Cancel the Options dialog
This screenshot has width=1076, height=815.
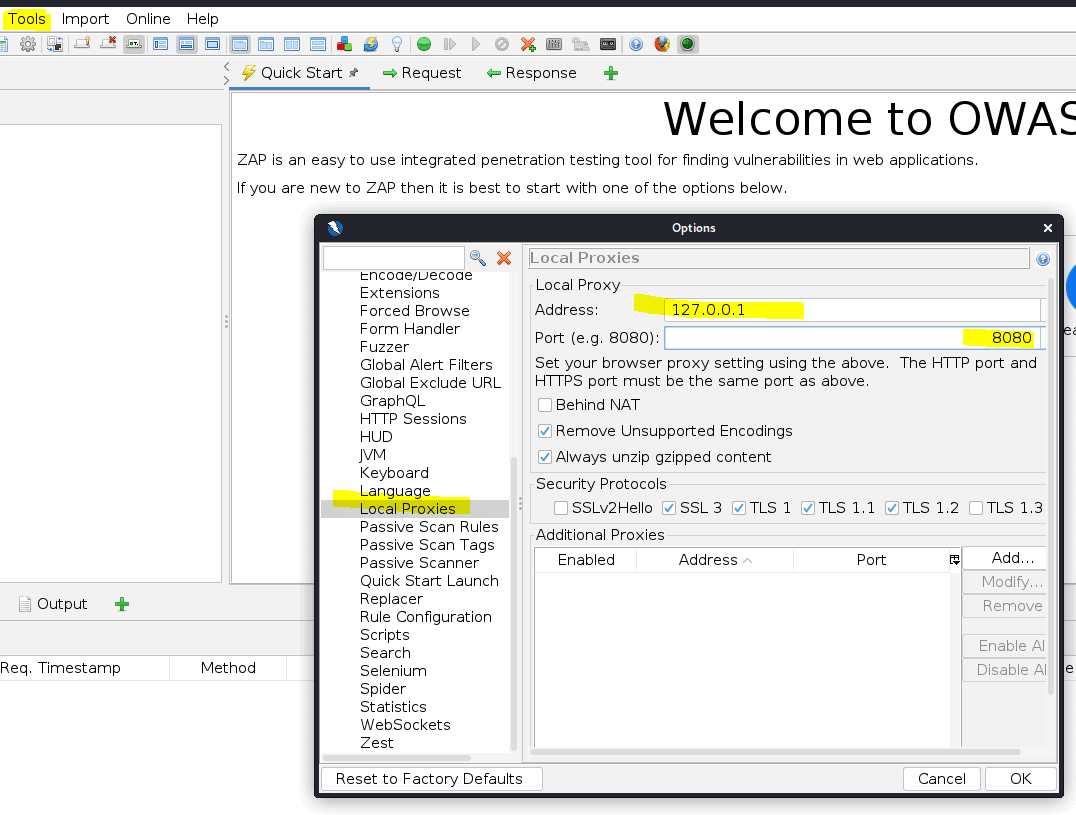tap(942, 779)
